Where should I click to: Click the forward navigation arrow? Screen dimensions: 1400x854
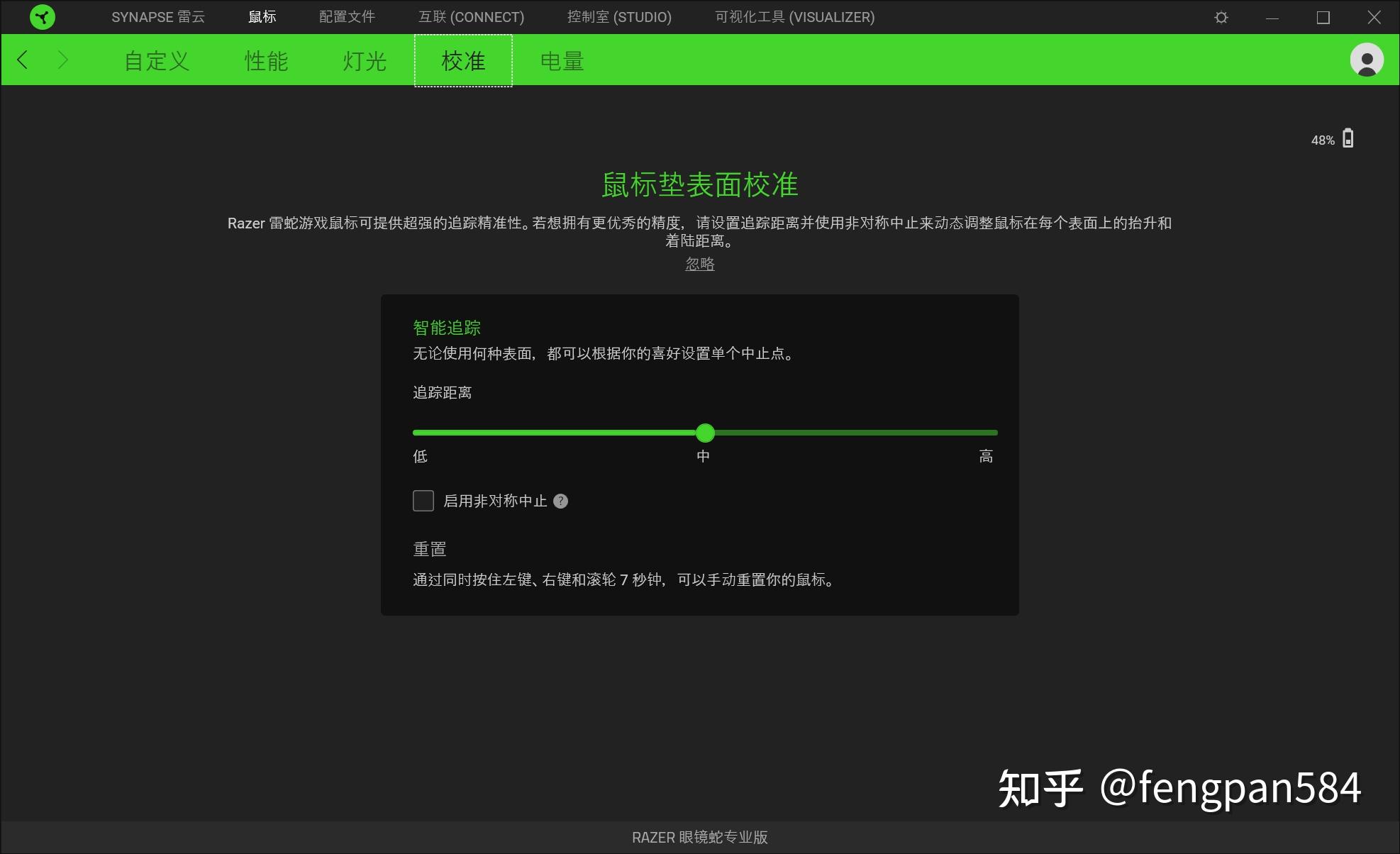click(x=63, y=60)
